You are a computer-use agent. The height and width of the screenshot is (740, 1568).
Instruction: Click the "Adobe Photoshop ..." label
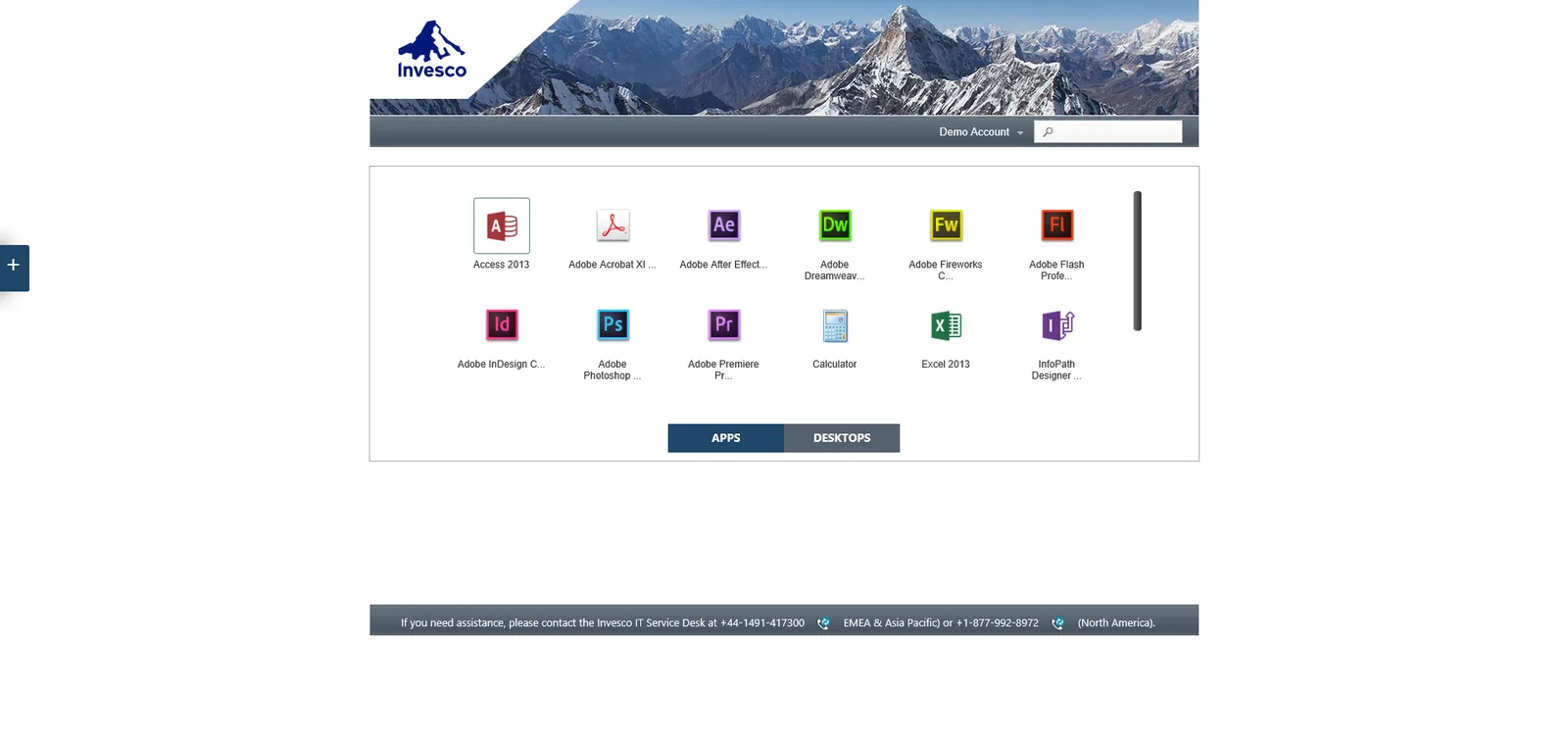pos(612,370)
